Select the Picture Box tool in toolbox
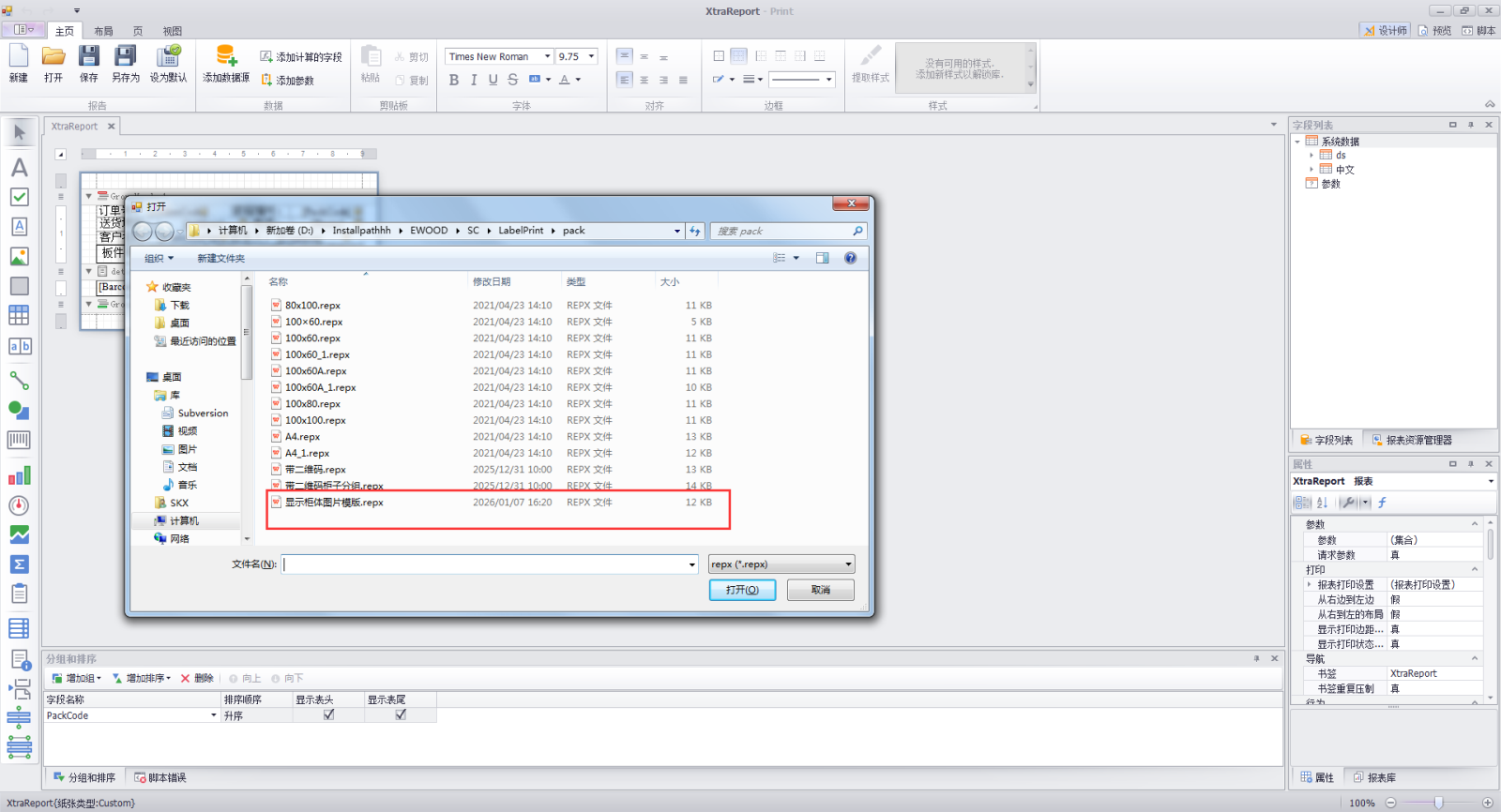1501x812 pixels. click(19, 256)
